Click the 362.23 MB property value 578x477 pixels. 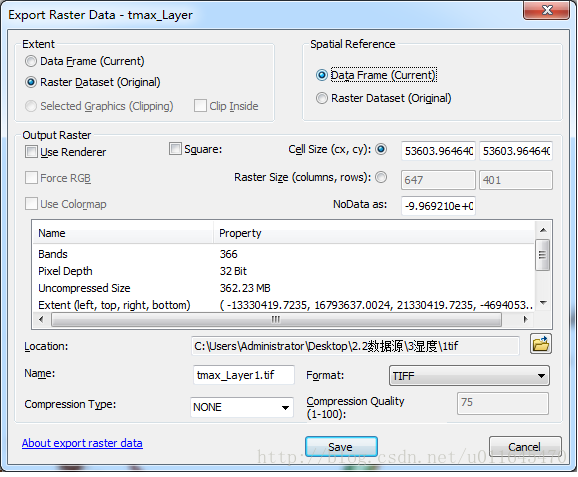pos(245,288)
